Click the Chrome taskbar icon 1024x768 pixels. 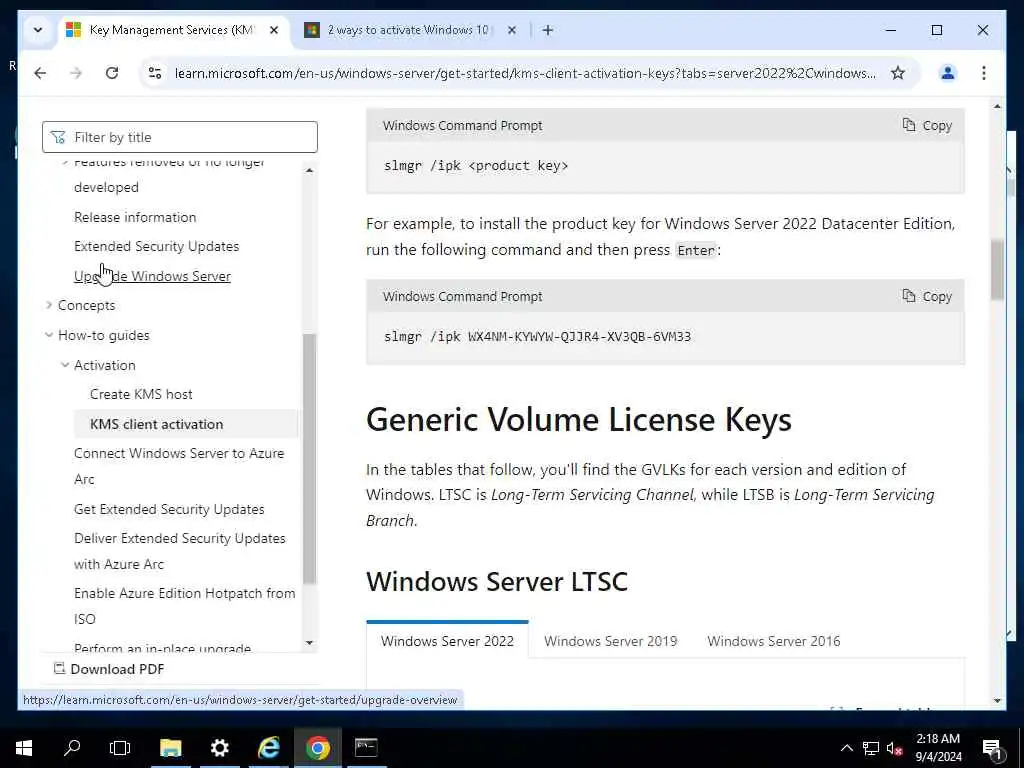317,748
